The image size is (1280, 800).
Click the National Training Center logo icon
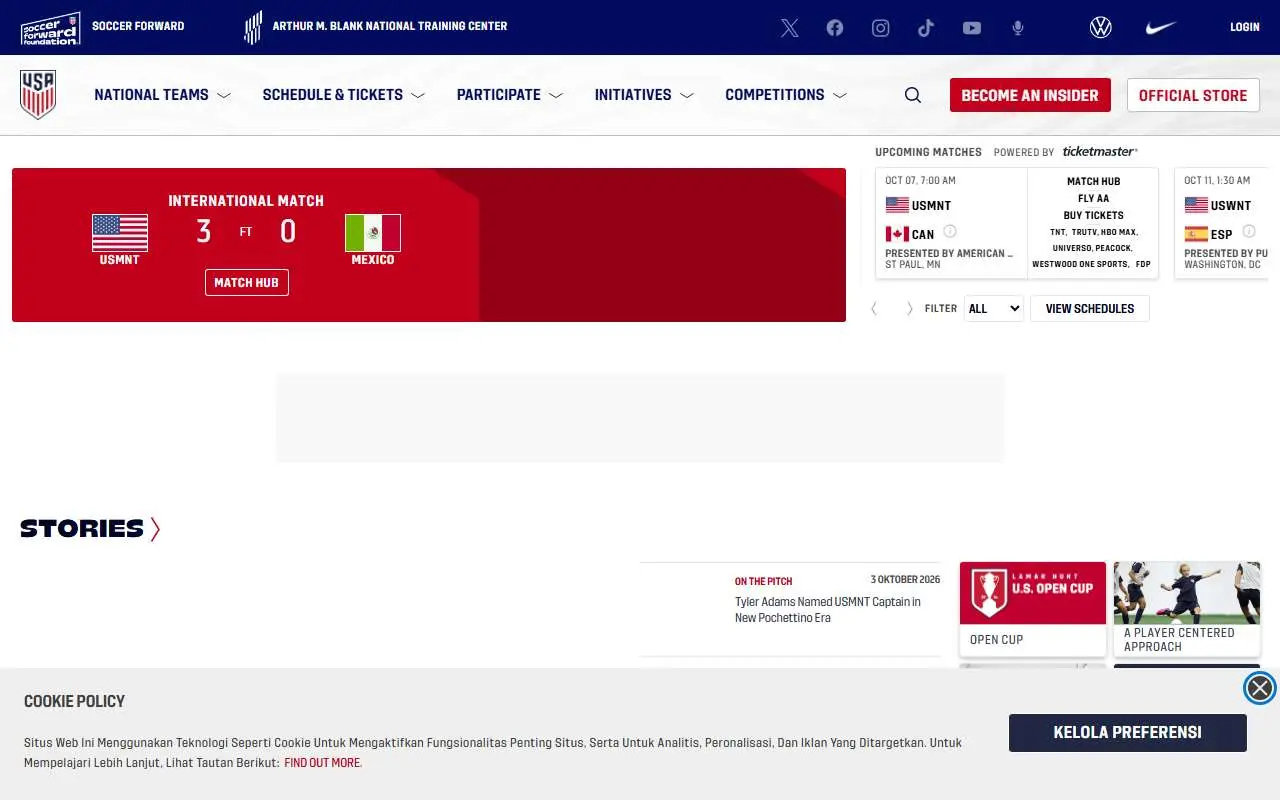click(254, 27)
